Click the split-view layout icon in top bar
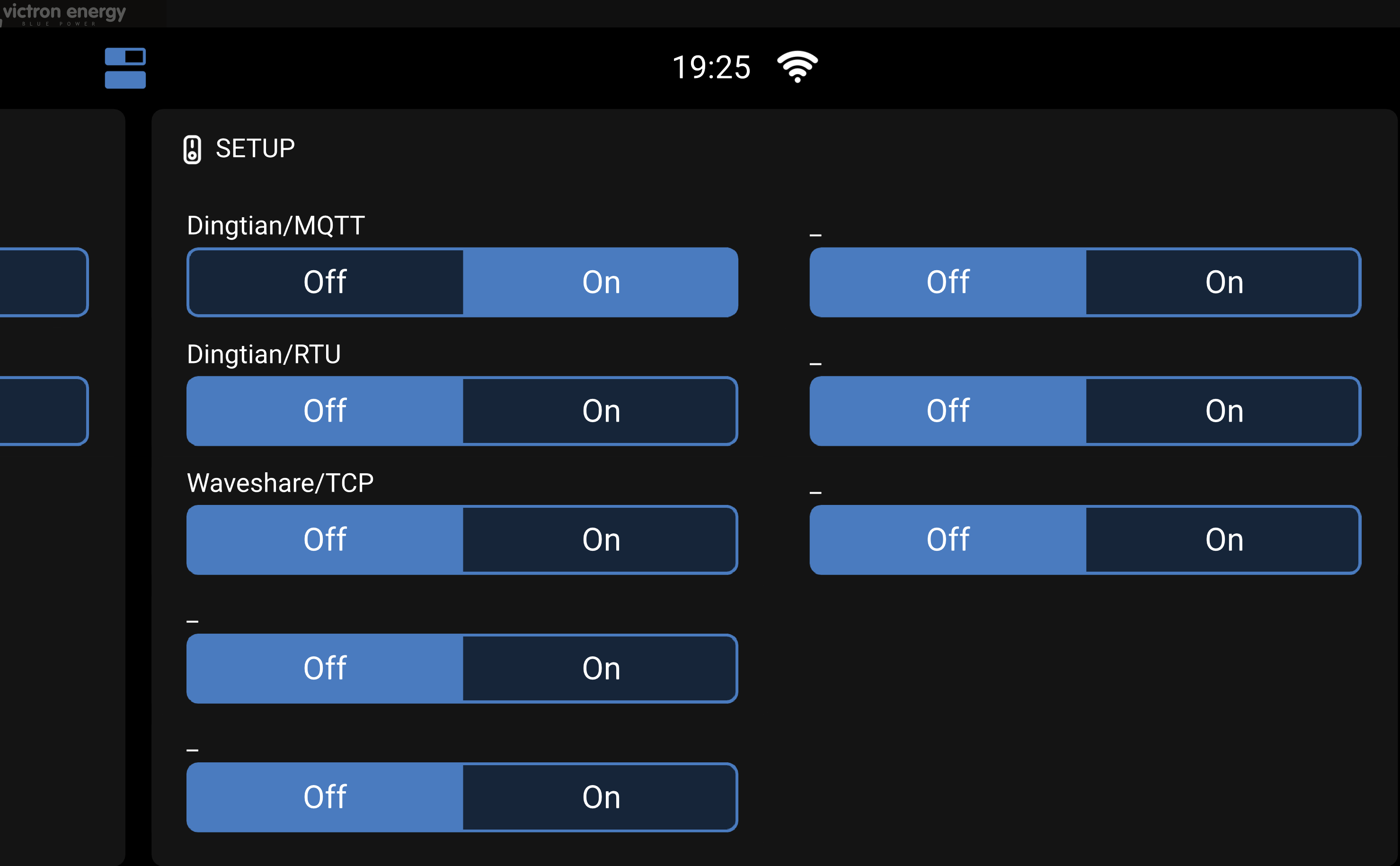The image size is (1400, 866). click(x=125, y=68)
